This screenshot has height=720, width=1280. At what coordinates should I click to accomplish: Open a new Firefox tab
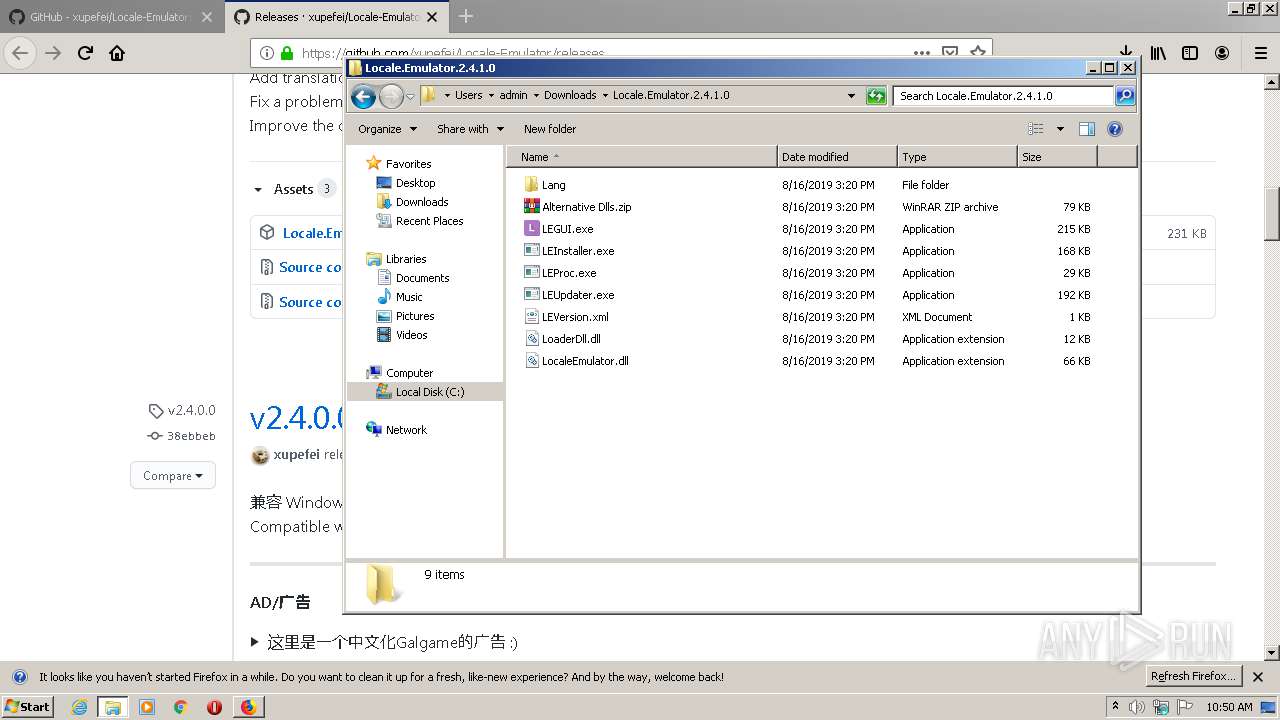(x=466, y=16)
